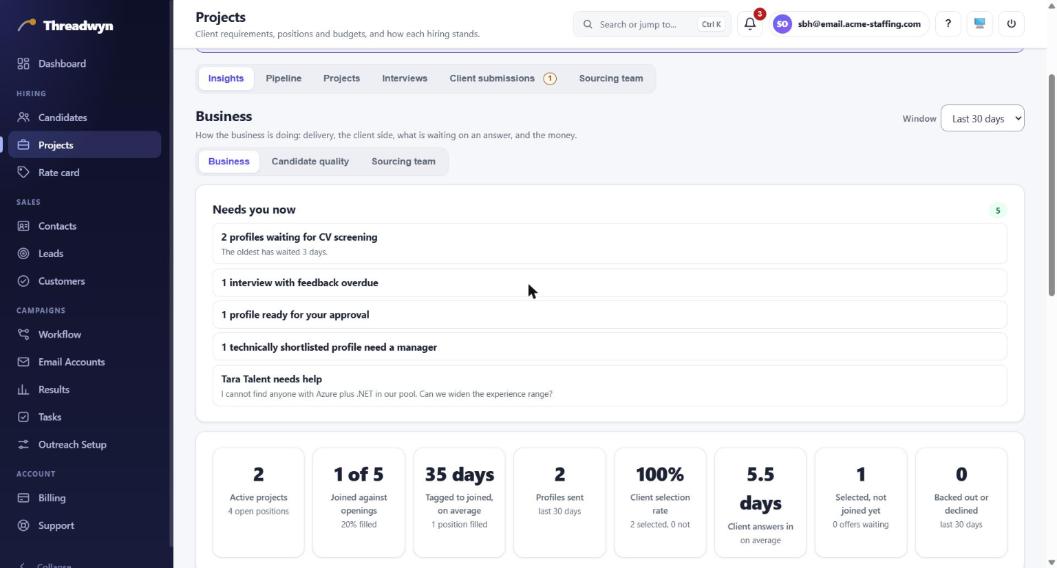The width and height of the screenshot is (1057, 568).
Task: Click the Profiles sent stat card
Action: pyautogui.click(x=560, y=503)
